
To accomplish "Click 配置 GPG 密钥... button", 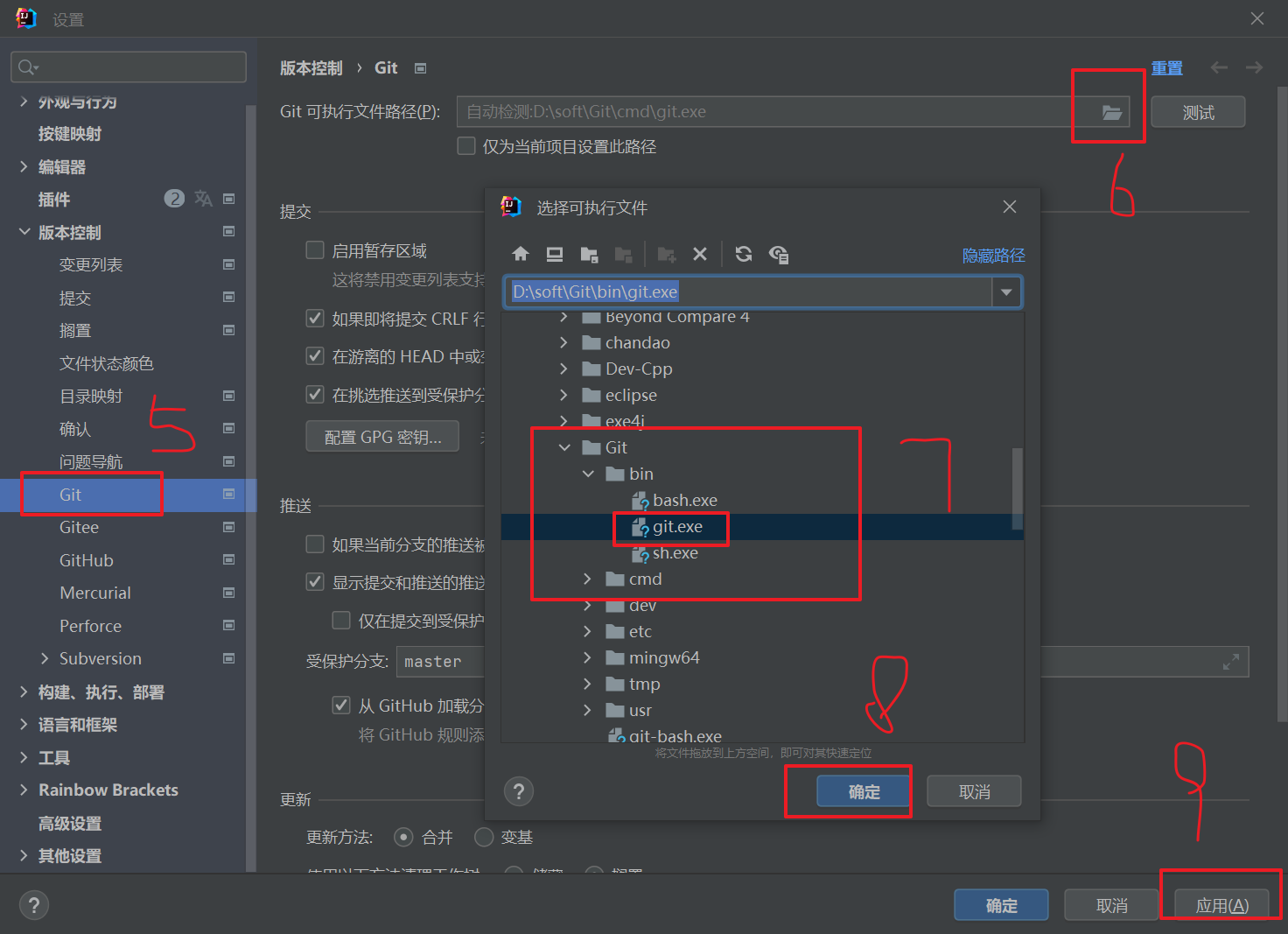I will click(382, 437).
